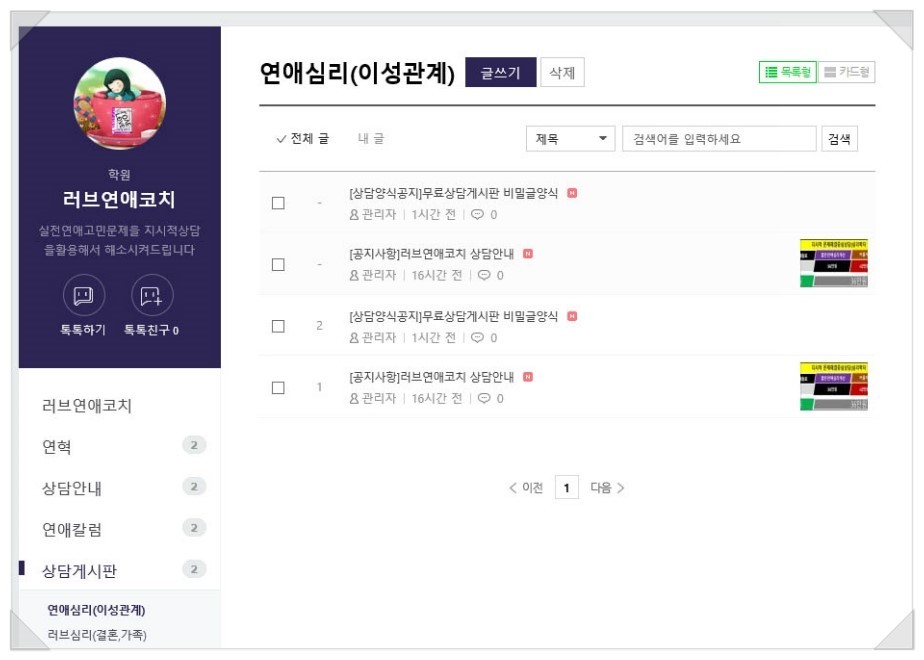Click the 톡톡친구 add-friend icon

click(151, 295)
